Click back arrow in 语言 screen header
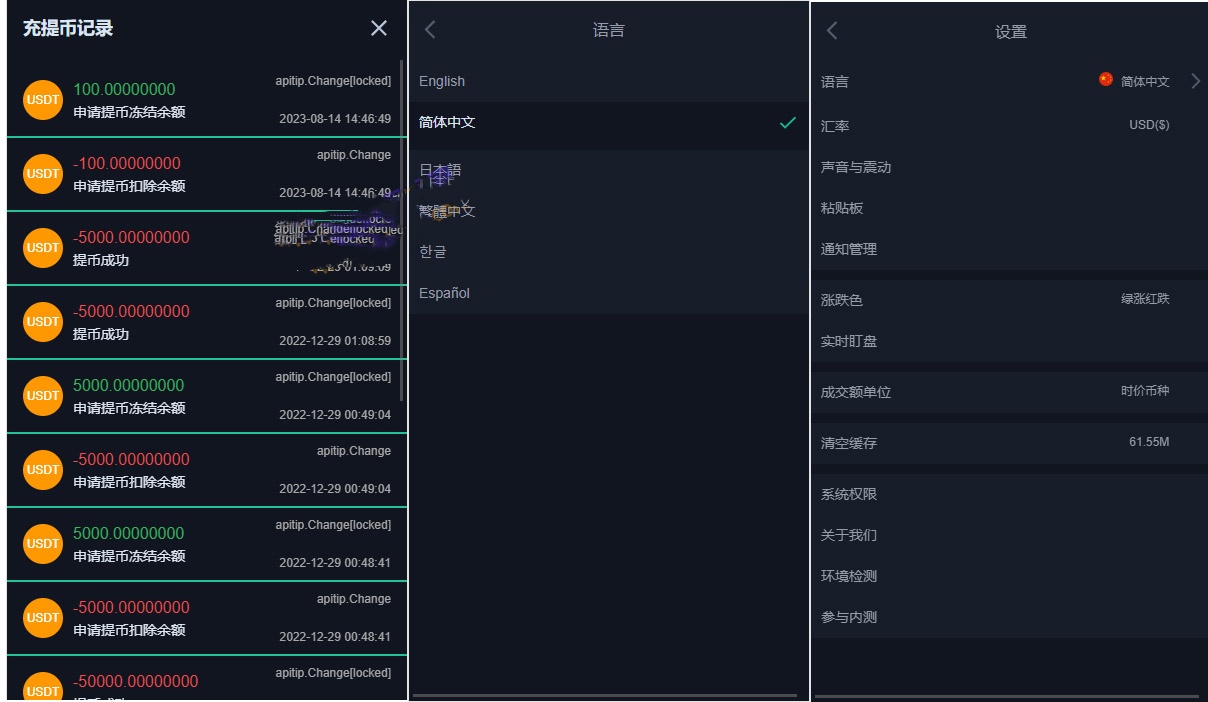 click(431, 30)
